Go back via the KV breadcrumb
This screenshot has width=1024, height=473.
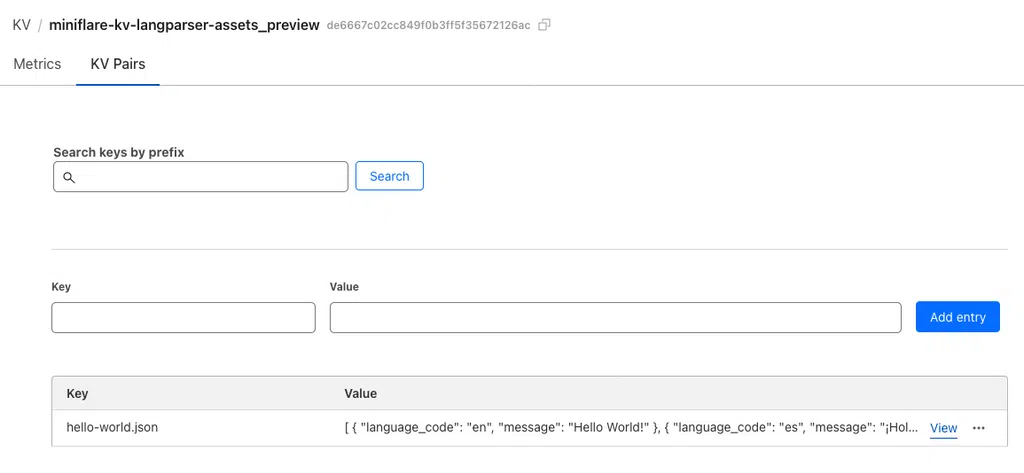(x=21, y=24)
